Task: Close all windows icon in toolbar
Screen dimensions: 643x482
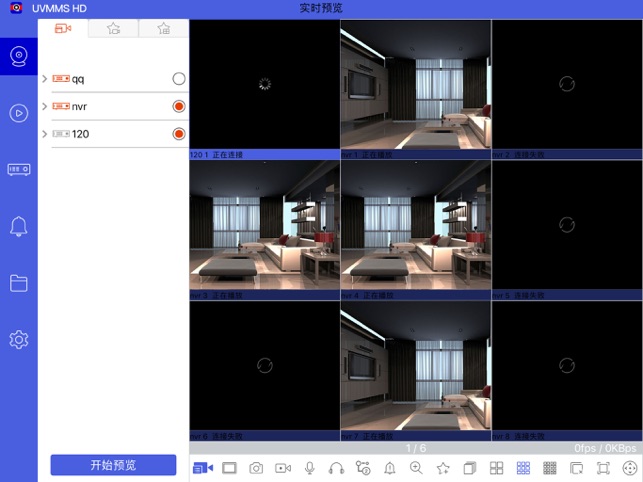Action: click(577, 468)
